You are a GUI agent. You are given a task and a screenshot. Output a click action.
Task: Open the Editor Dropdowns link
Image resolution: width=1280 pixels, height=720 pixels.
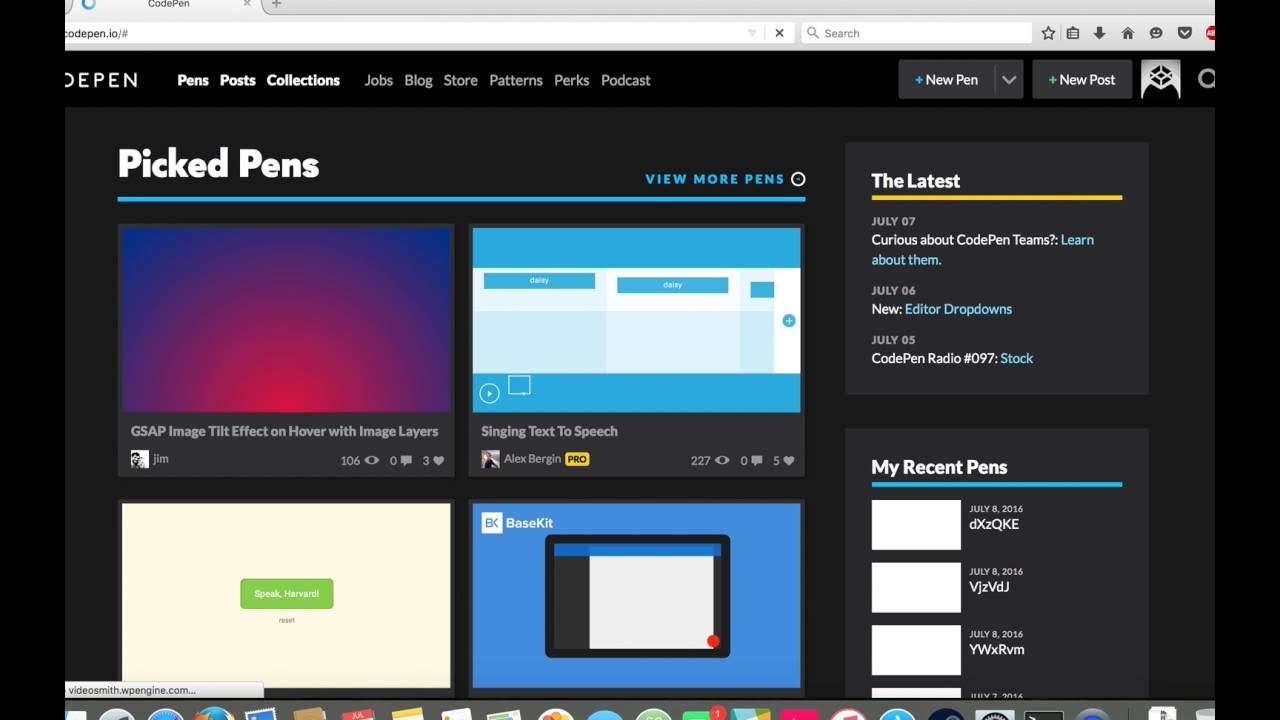(958, 309)
